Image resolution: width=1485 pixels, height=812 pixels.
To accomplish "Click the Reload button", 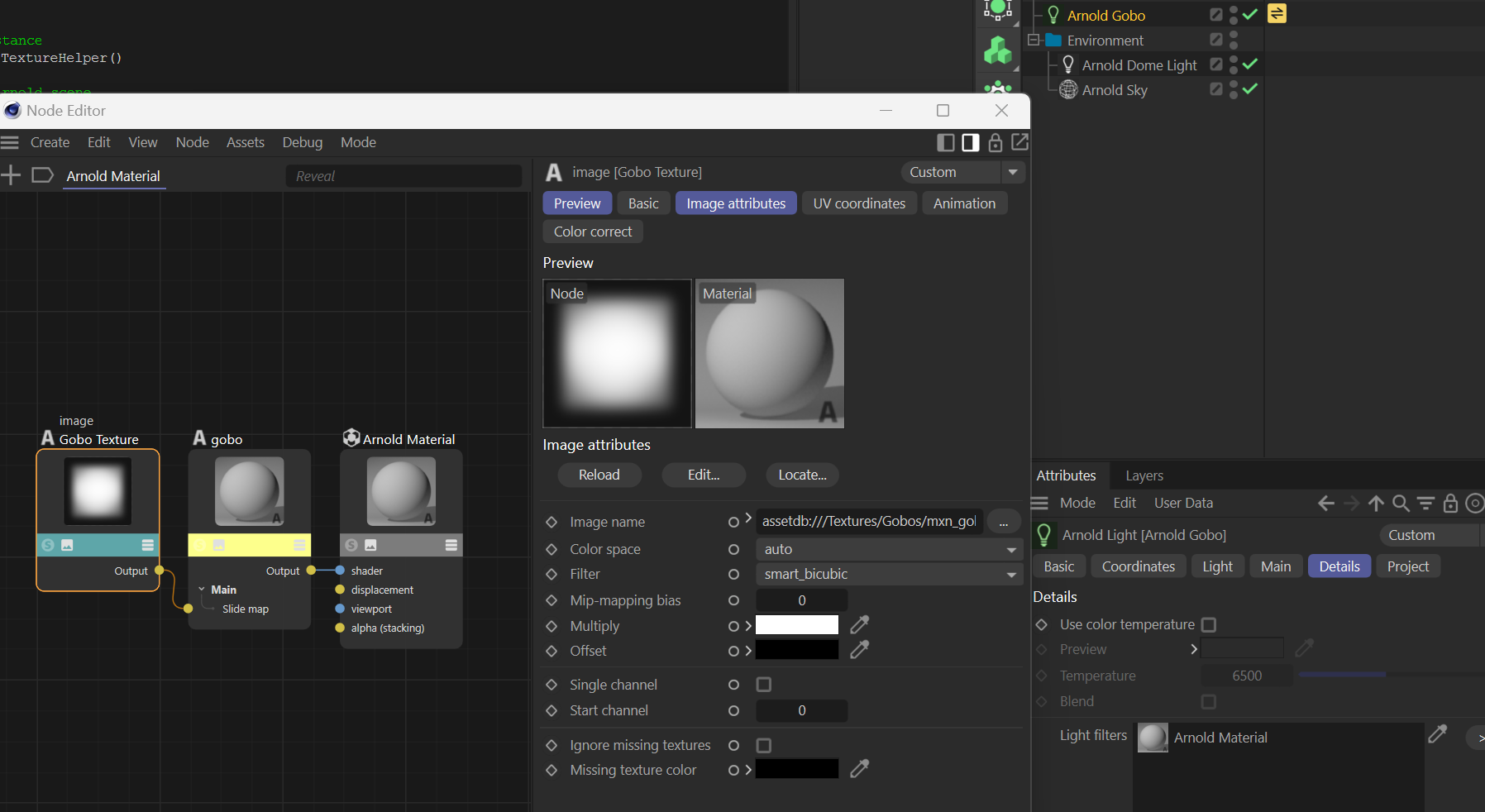I will (599, 475).
